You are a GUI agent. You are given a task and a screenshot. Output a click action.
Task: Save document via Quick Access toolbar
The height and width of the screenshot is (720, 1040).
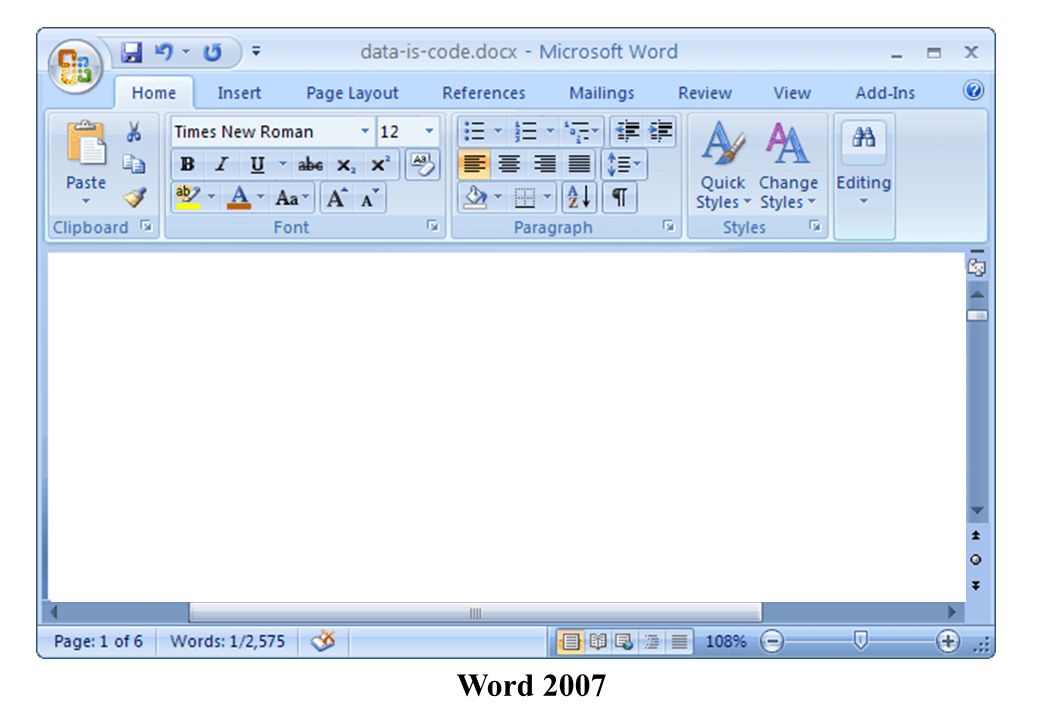pyautogui.click(x=131, y=52)
